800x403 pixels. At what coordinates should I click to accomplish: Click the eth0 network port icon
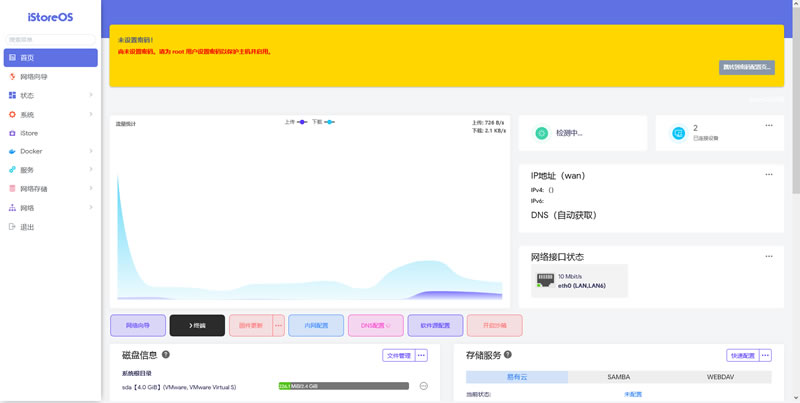pos(545,280)
